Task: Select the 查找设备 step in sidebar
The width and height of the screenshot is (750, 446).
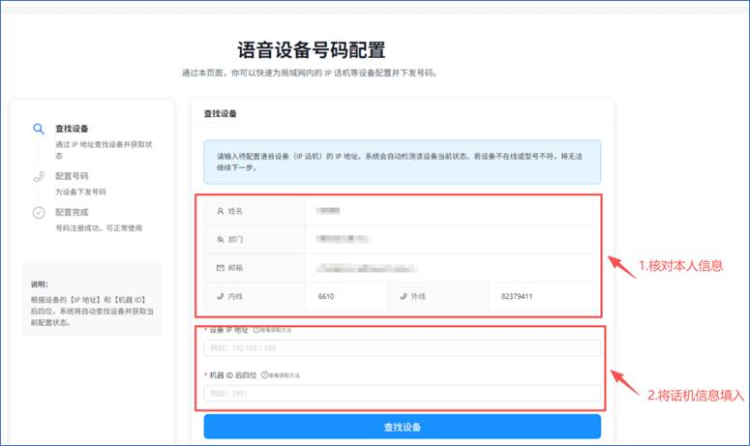Action: tap(72, 129)
